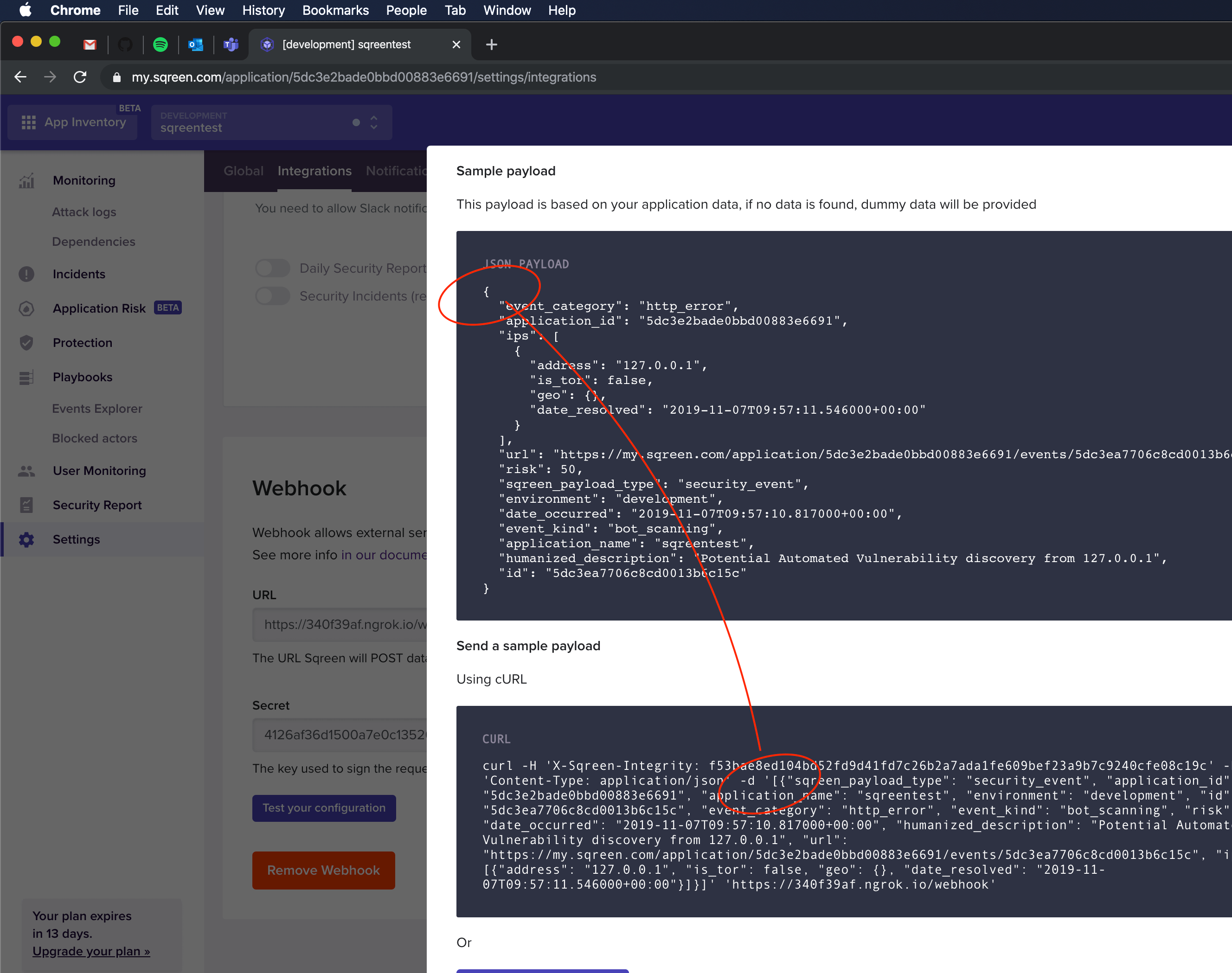Follow the Upgrade your plan link
The image size is (1232, 973).
[91, 951]
